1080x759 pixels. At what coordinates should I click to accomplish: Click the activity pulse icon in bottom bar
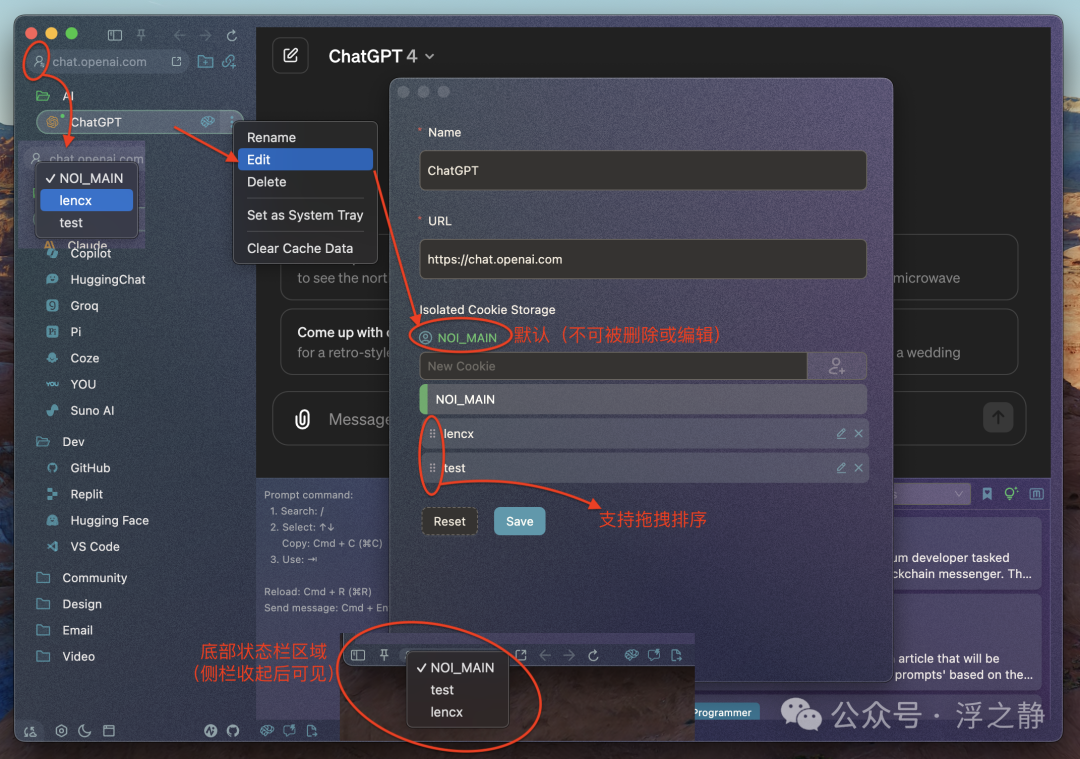point(211,731)
